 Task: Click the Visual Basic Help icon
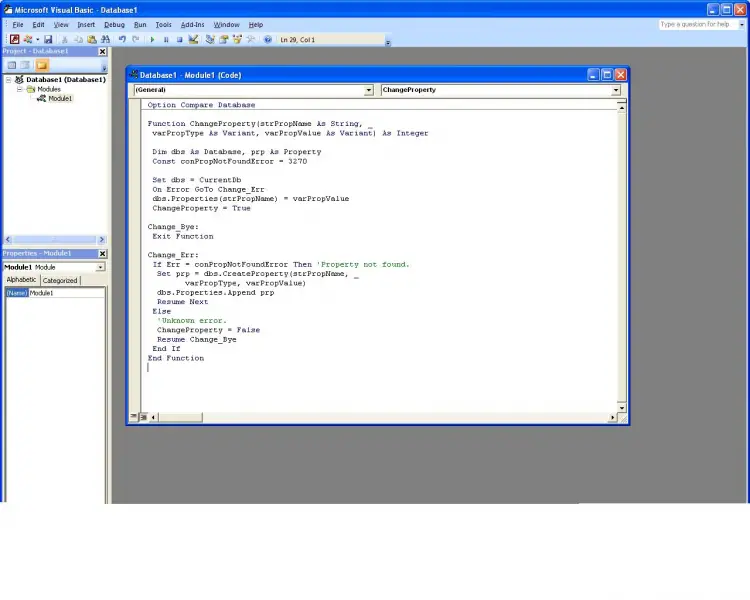pos(268,39)
